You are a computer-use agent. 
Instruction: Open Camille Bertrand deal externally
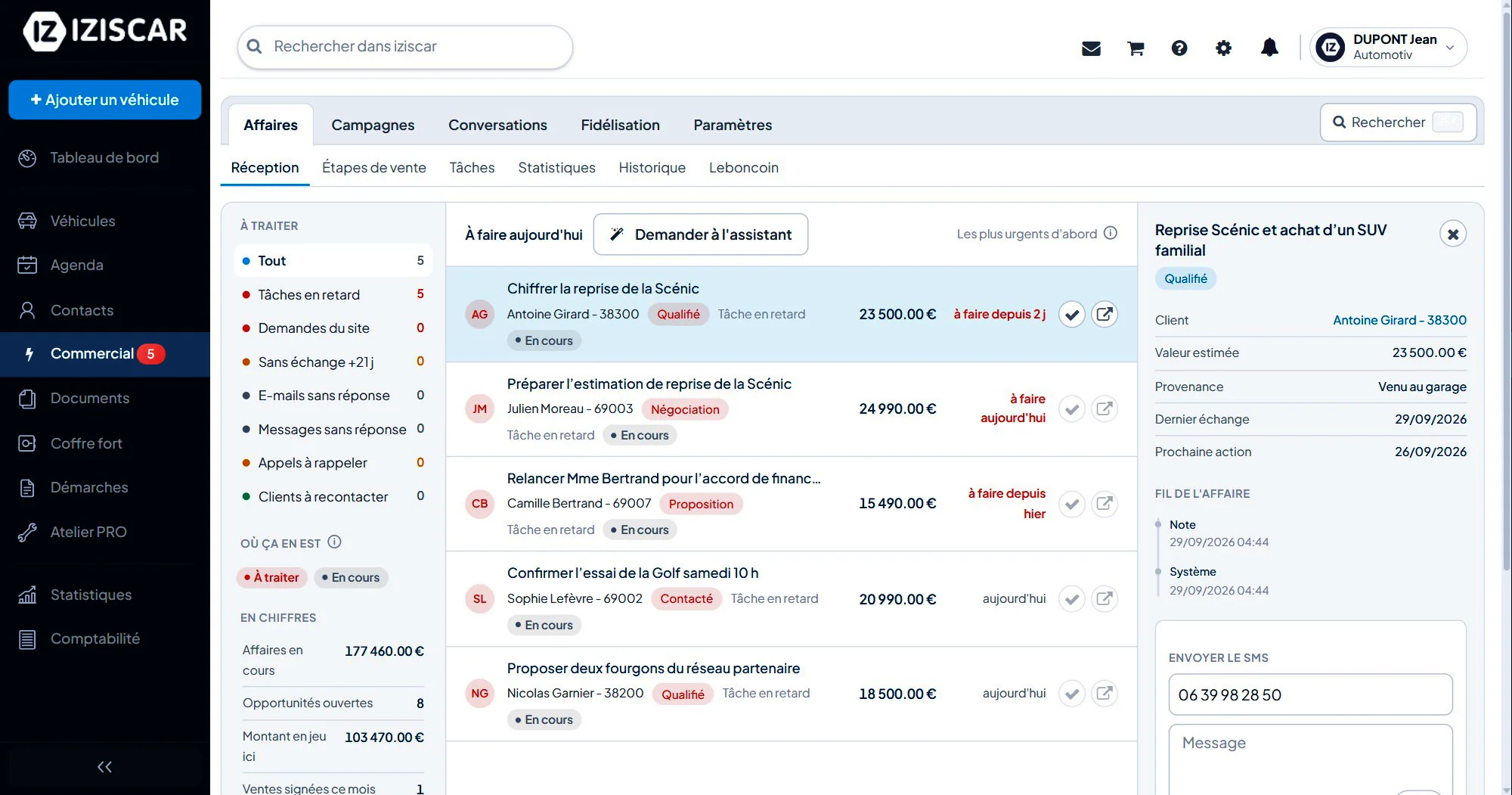[1105, 504]
